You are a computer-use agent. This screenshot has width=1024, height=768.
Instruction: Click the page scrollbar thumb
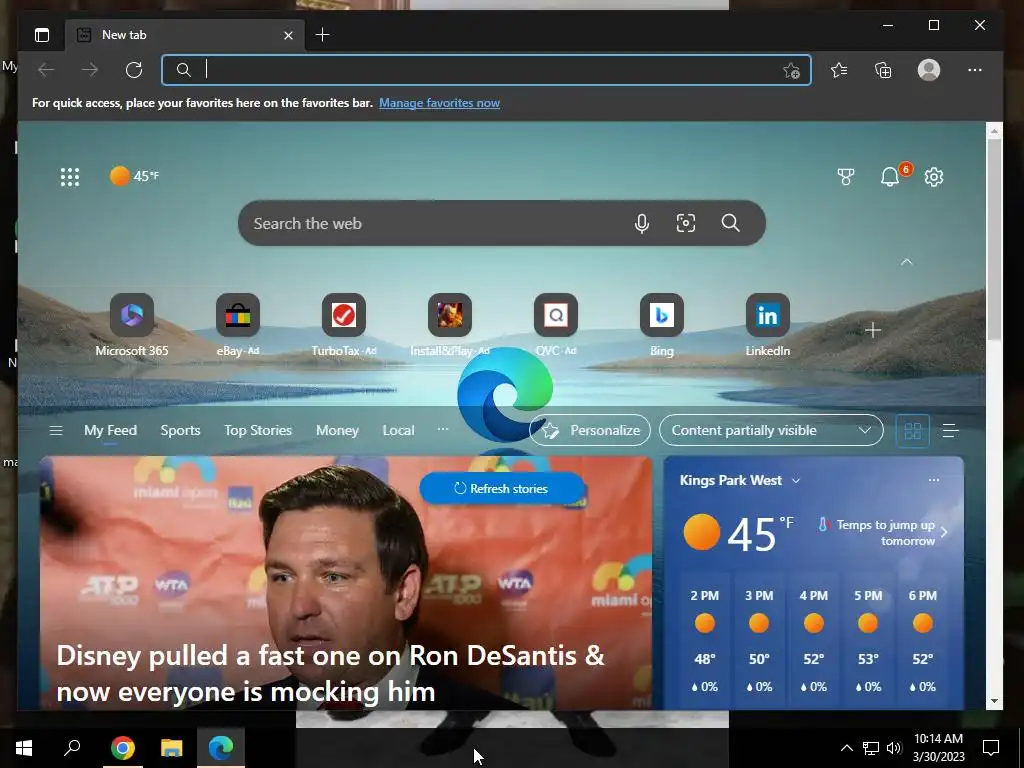(994, 238)
